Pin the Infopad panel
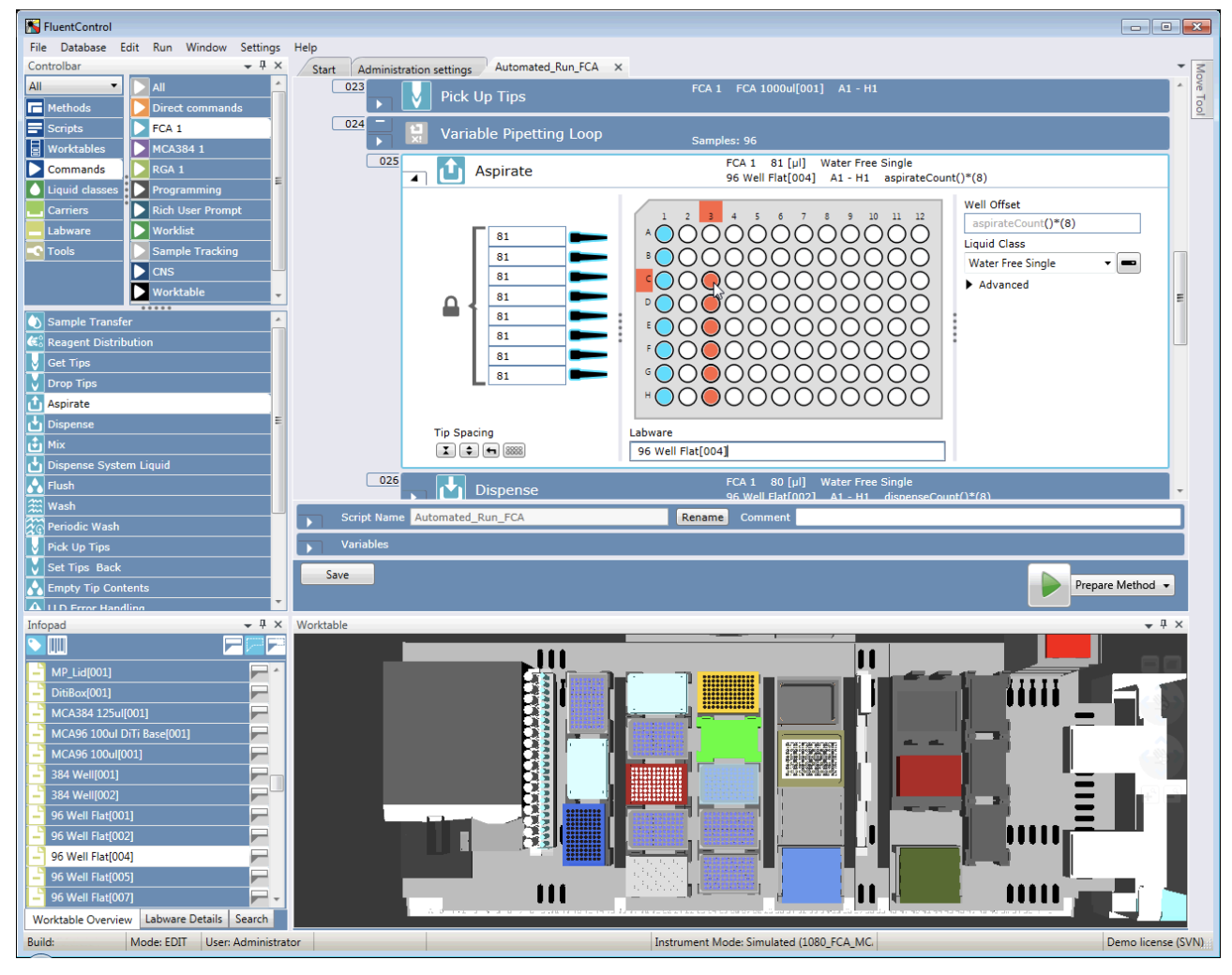The width and height of the screenshot is (1232, 975). tap(263, 624)
